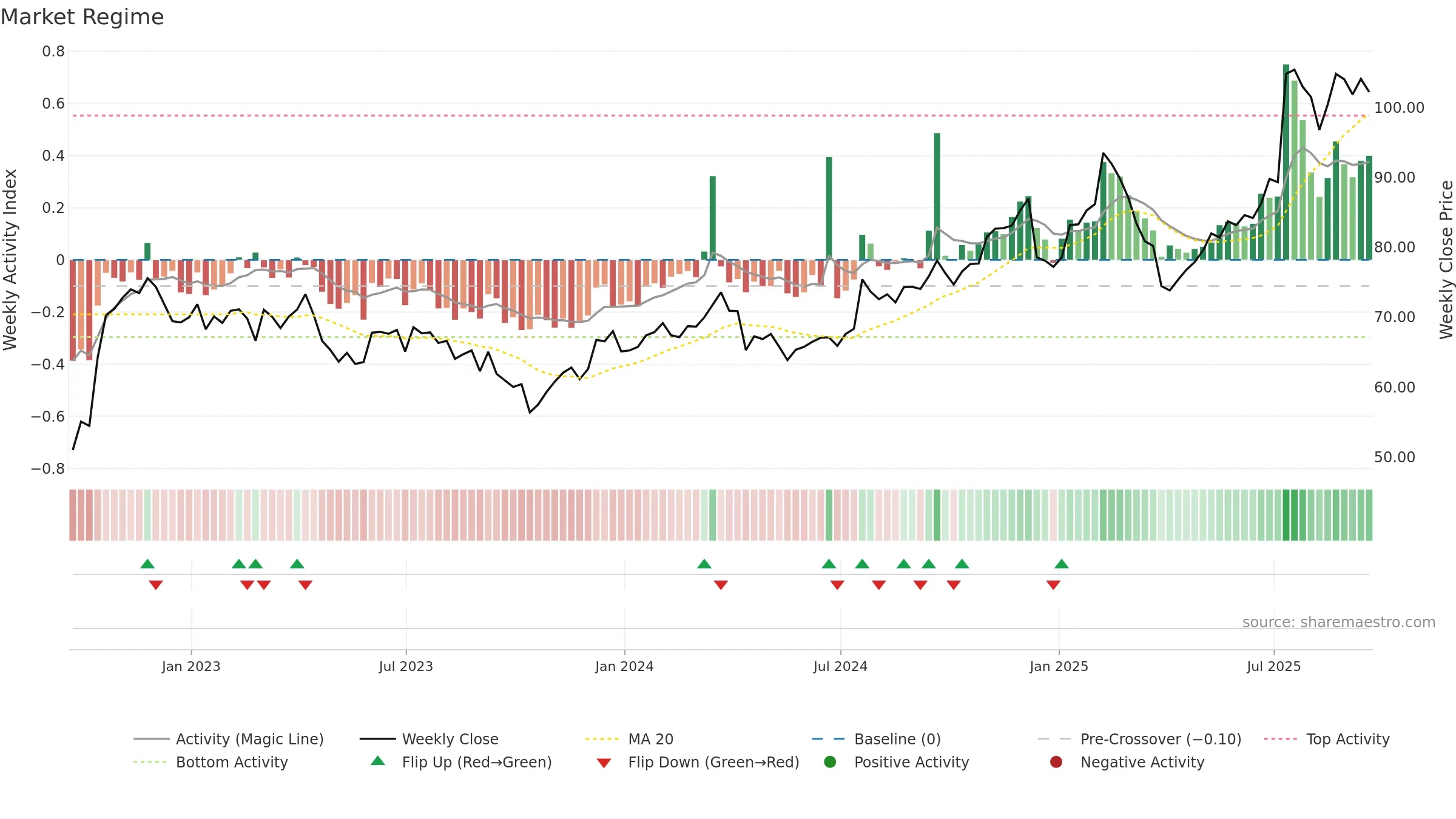Click the −0.2 left axis tick label

[48, 312]
